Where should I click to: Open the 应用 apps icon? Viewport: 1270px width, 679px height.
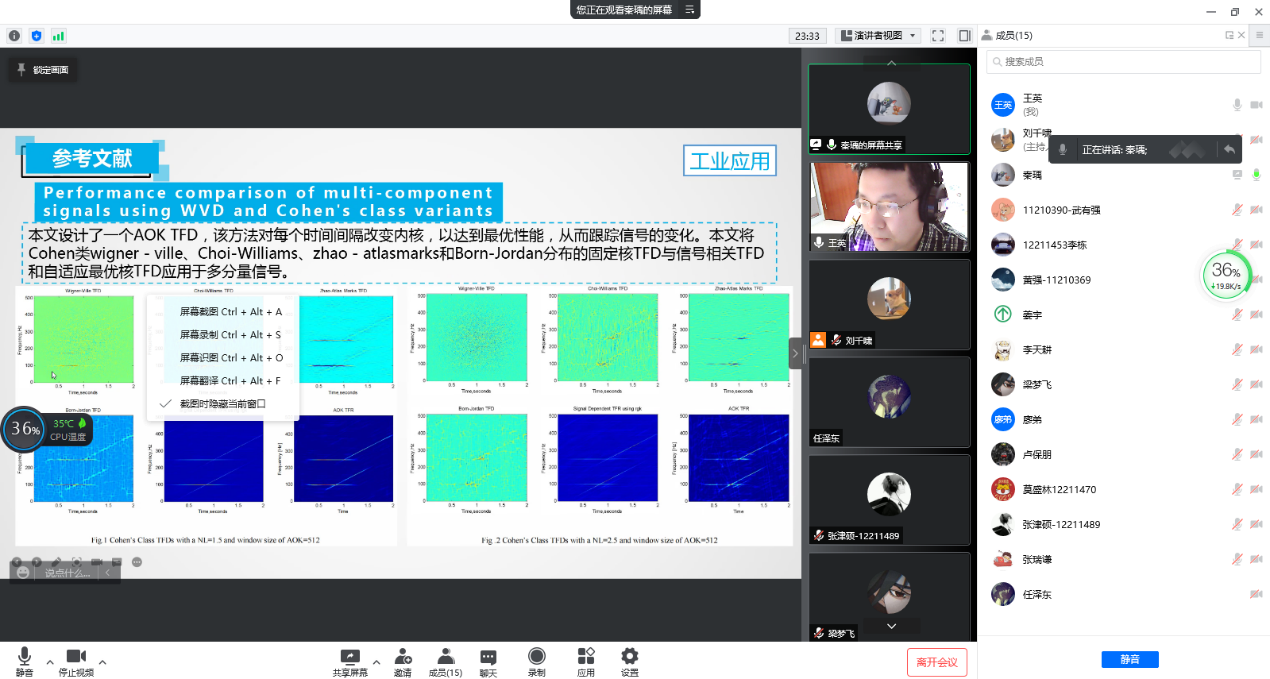(x=586, y=660)
